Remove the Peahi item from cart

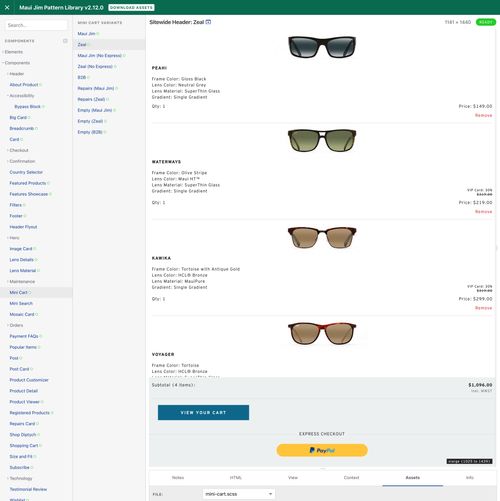pyautogui.click(x=483, y=115)
